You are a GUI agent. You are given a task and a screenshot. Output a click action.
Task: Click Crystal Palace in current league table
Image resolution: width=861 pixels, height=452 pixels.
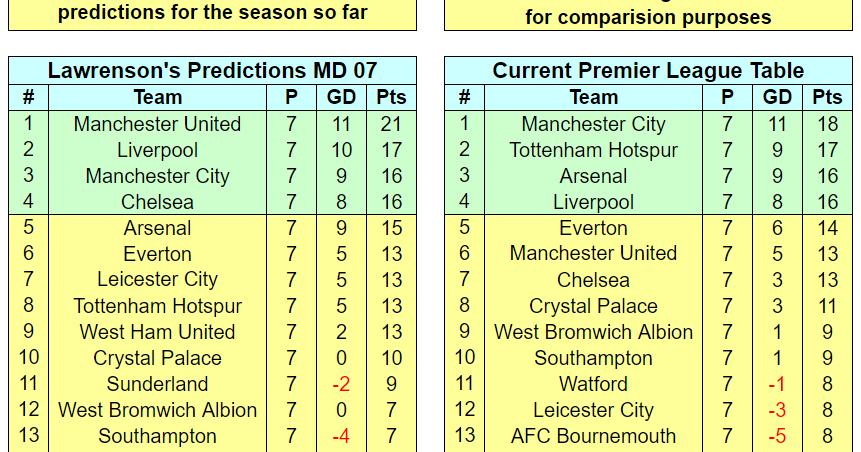click(x=594, y=306)
